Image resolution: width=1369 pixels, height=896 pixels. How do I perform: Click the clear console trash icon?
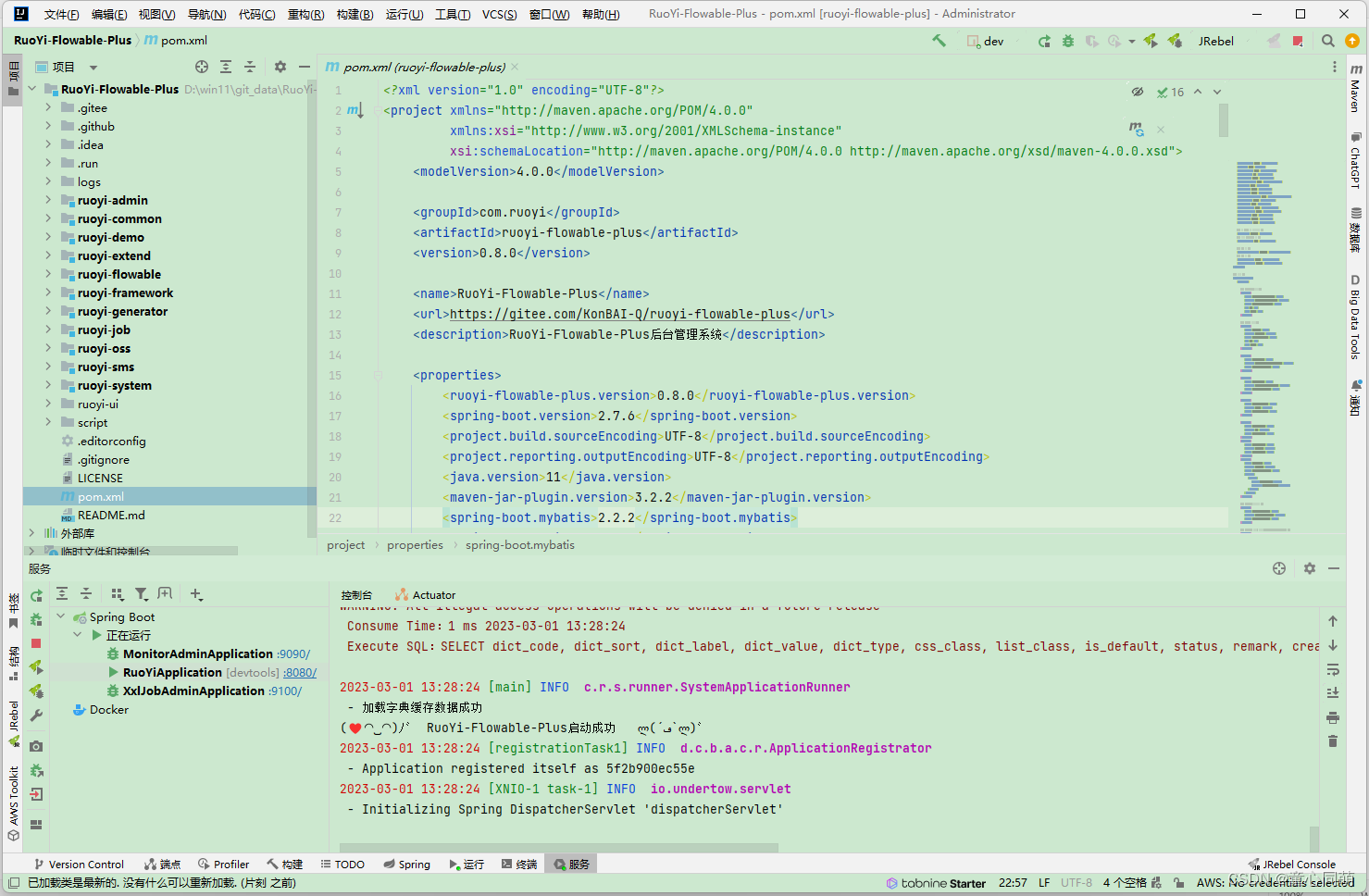[x=1333, y=740]
